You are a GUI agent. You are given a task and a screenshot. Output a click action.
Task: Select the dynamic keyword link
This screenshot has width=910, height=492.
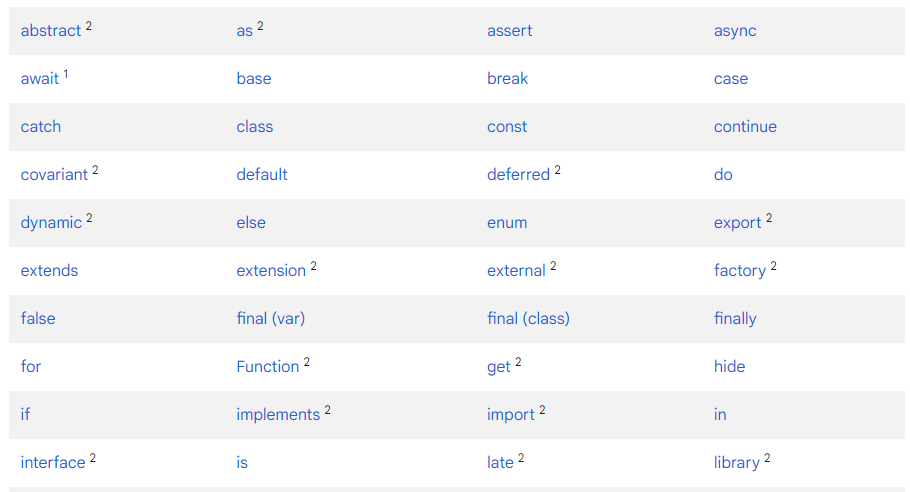click(x=51, y=223)
